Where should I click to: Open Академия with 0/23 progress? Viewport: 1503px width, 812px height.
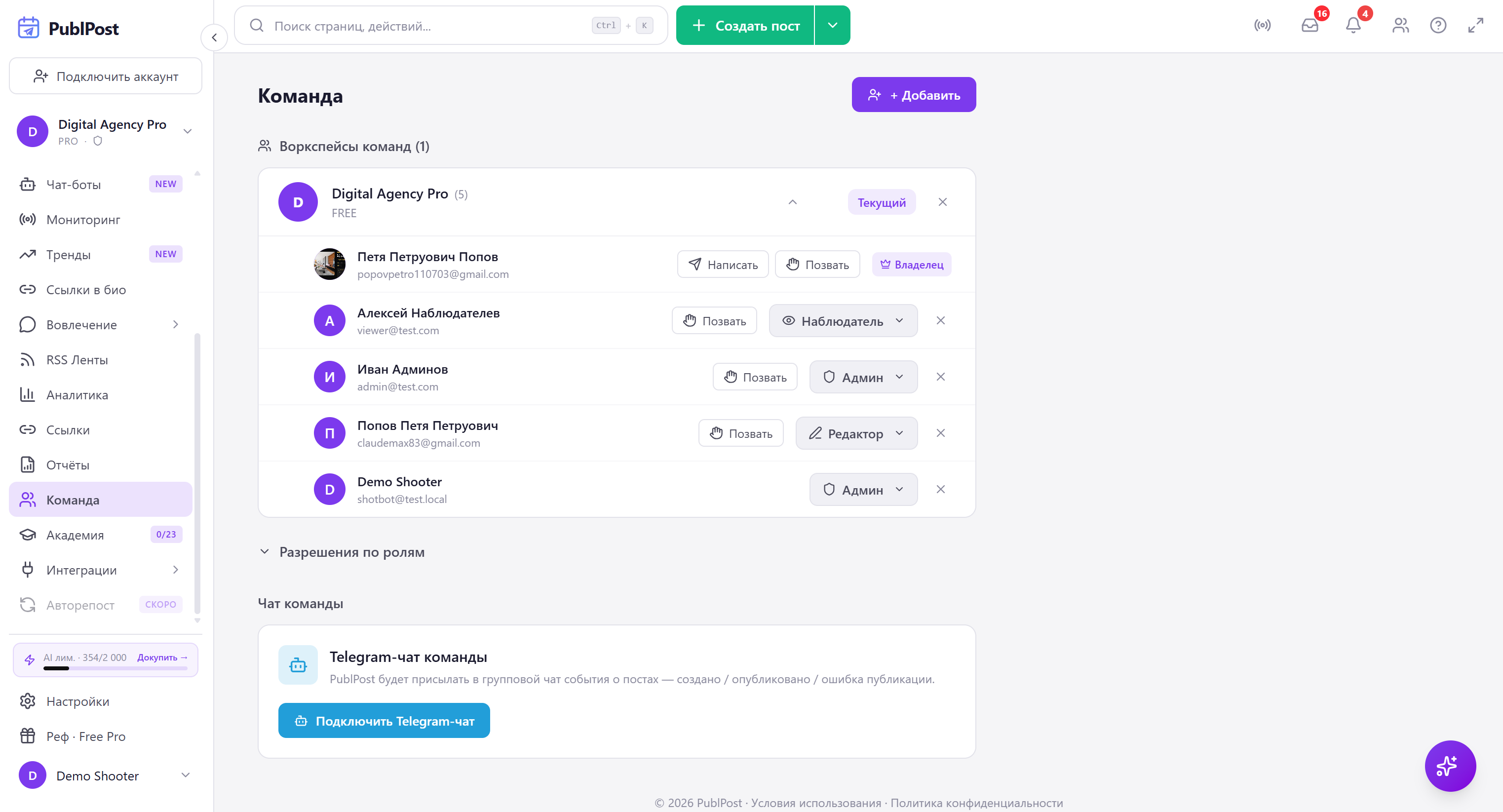click(100, 535)
